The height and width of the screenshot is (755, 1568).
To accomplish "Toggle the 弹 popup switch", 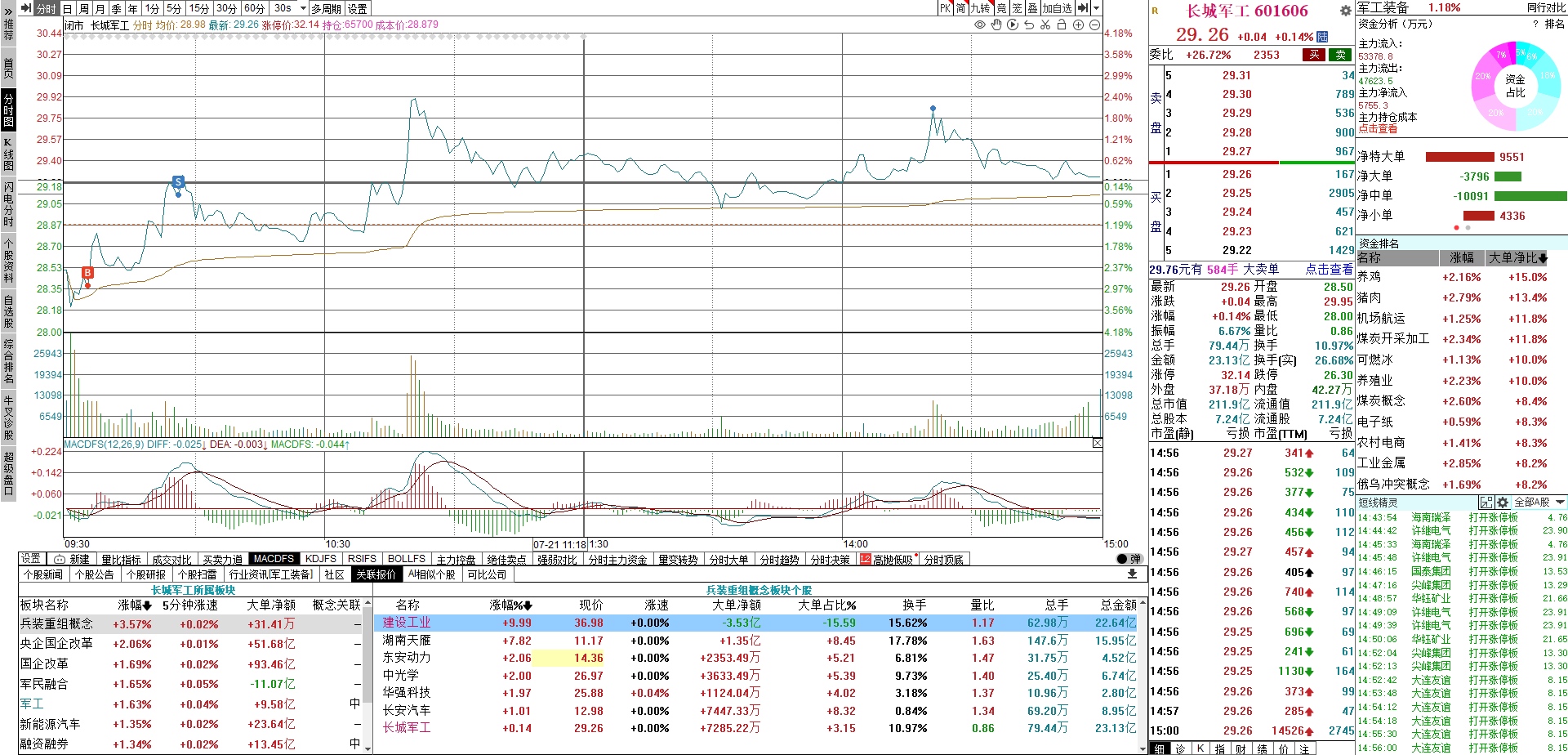I will (x=1129, y=559).
